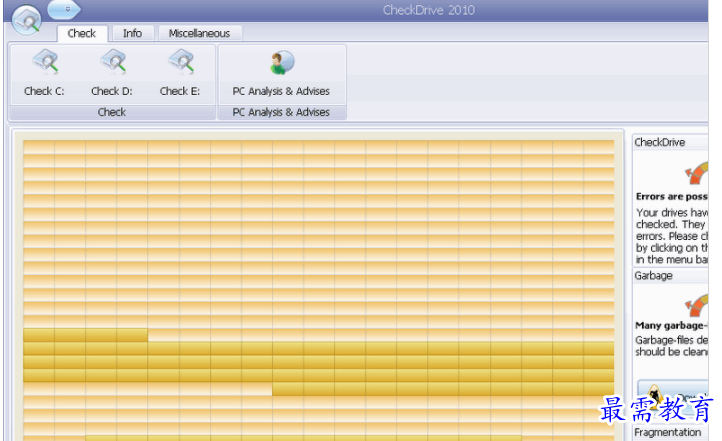Screen dimensions: 722x441
Task: Select the Fragmentation panel header
Action: [670, 432]
